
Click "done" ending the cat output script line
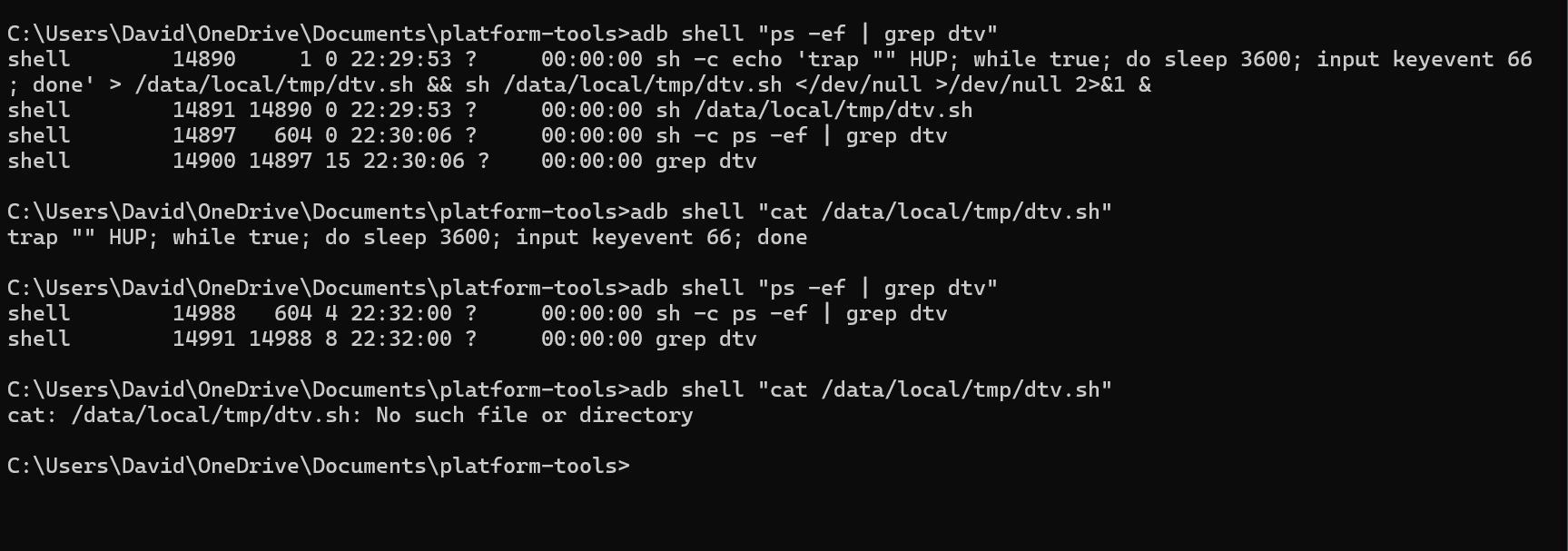pos(782,237)
